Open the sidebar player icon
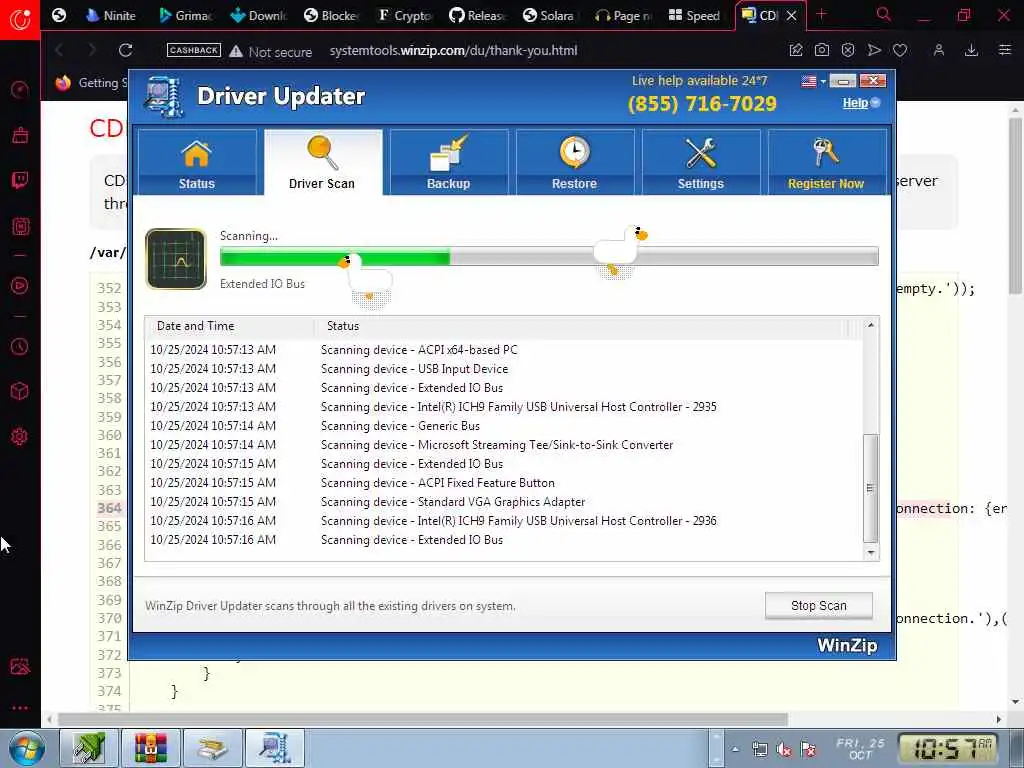The width and height of the screenshot is (1024, 768). click(20, 285)
